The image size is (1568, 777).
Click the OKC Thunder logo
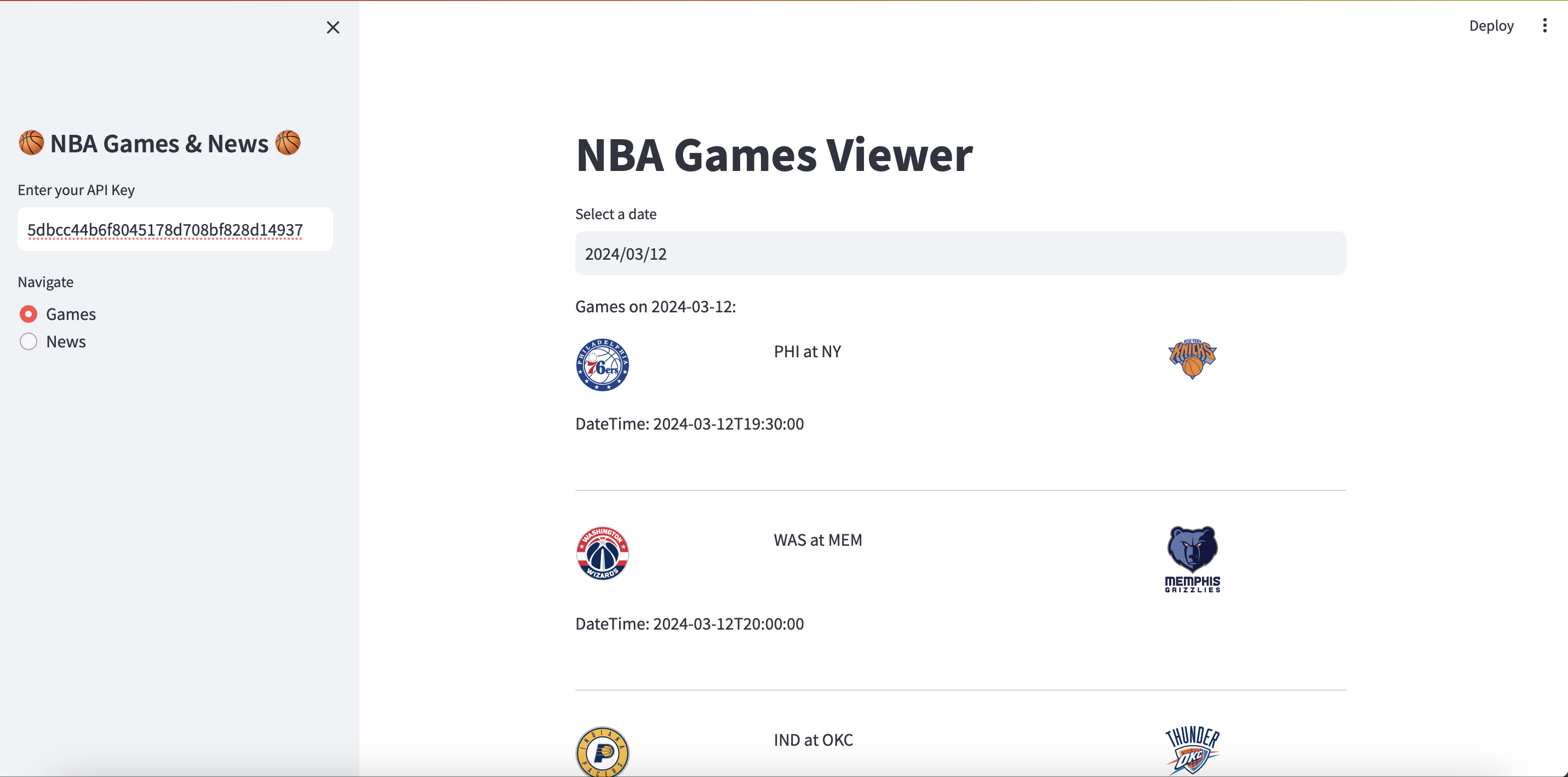(x=1192, y=749)
